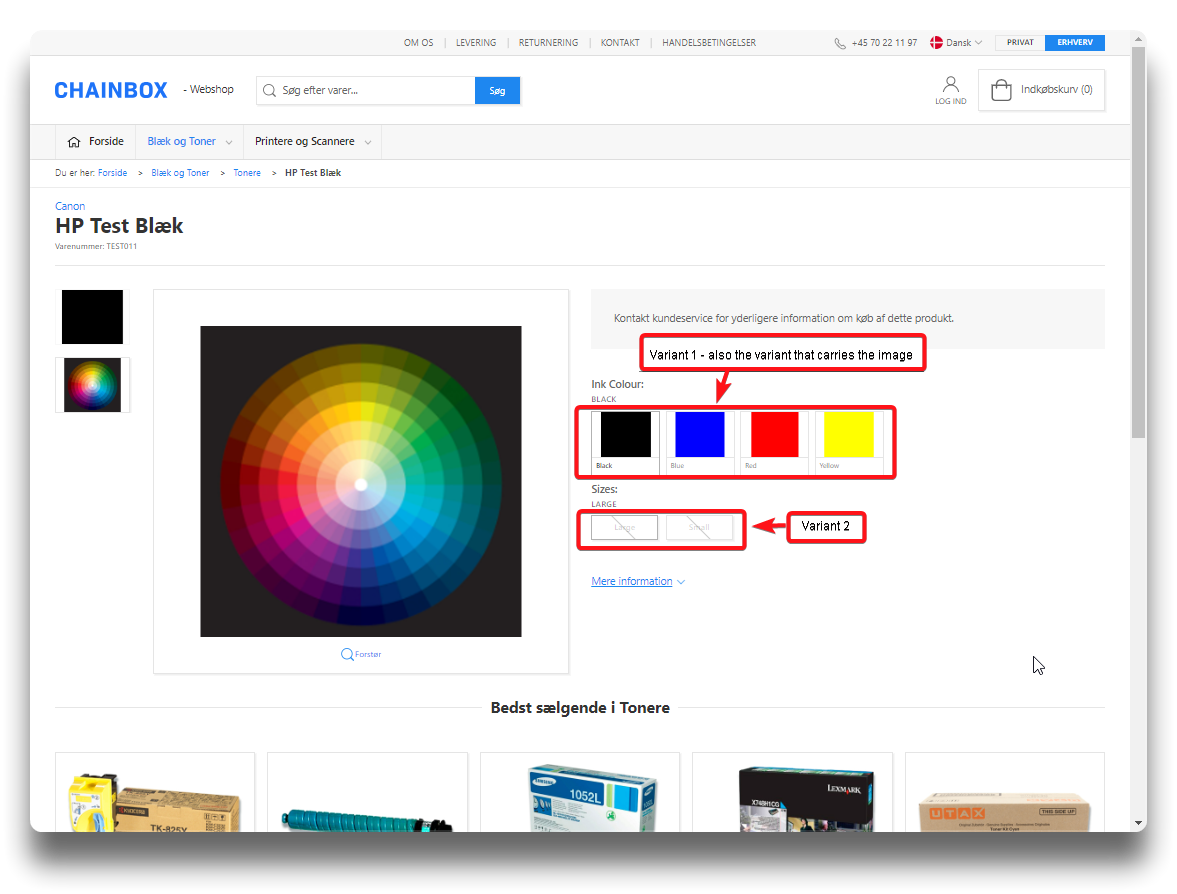Click the search magnifier icon in search box
The height and width of the screenshot is (894, 1177).
(269, 91)
